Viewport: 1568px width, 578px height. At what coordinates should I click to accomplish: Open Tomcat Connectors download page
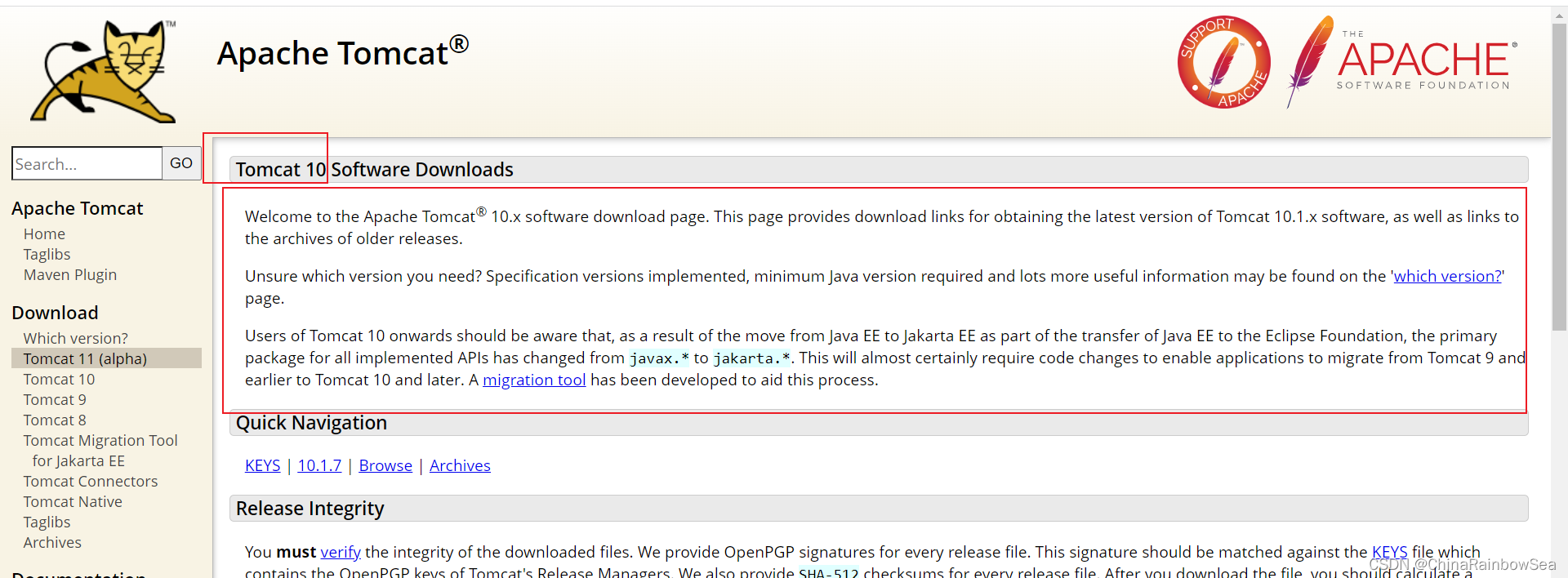pos(91,481)
